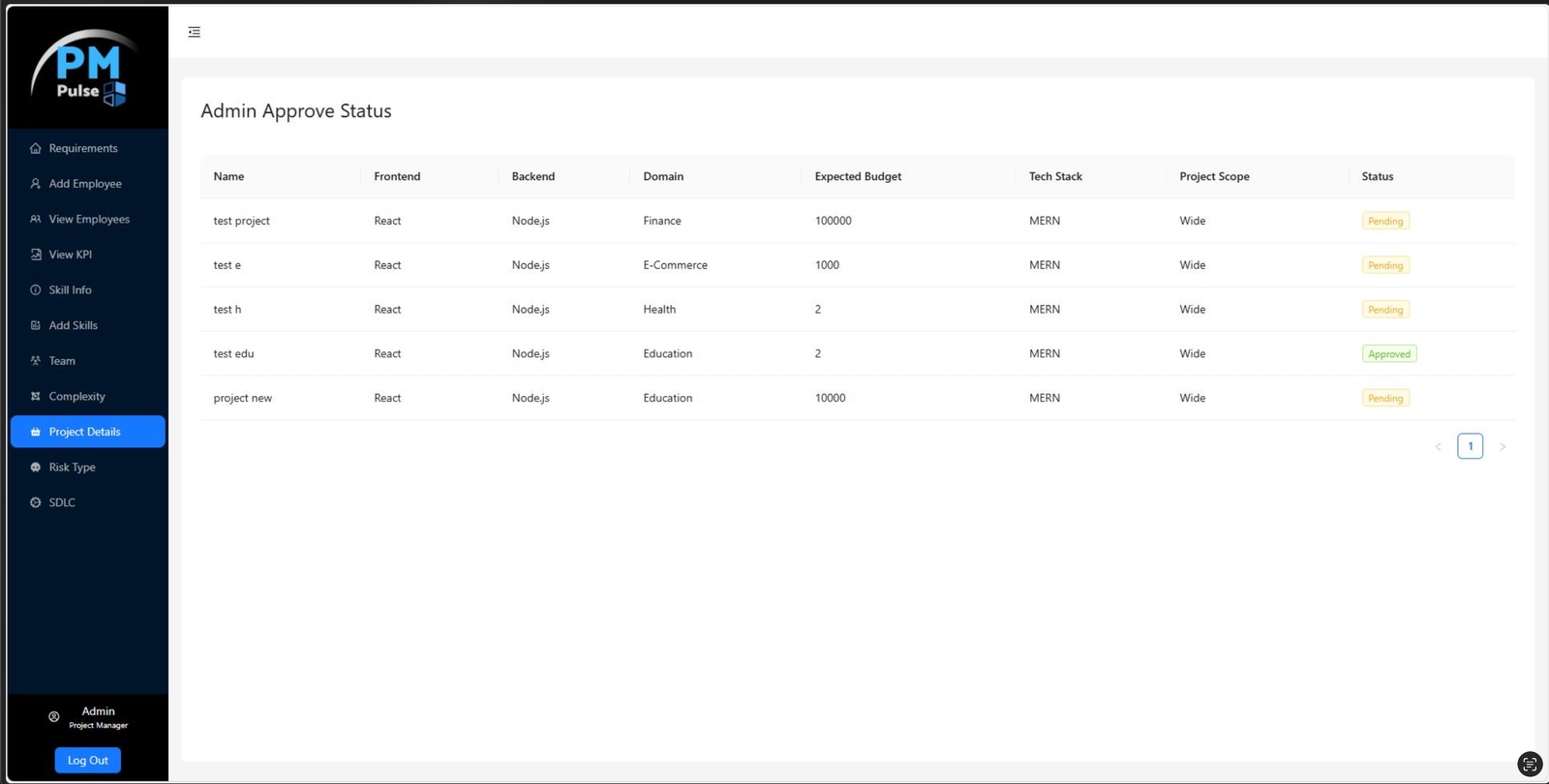Screen dimensions: 1549x784
Task: Click the info icon beside Skill Info
Action: pyautogui.click(x=36, y=290)
